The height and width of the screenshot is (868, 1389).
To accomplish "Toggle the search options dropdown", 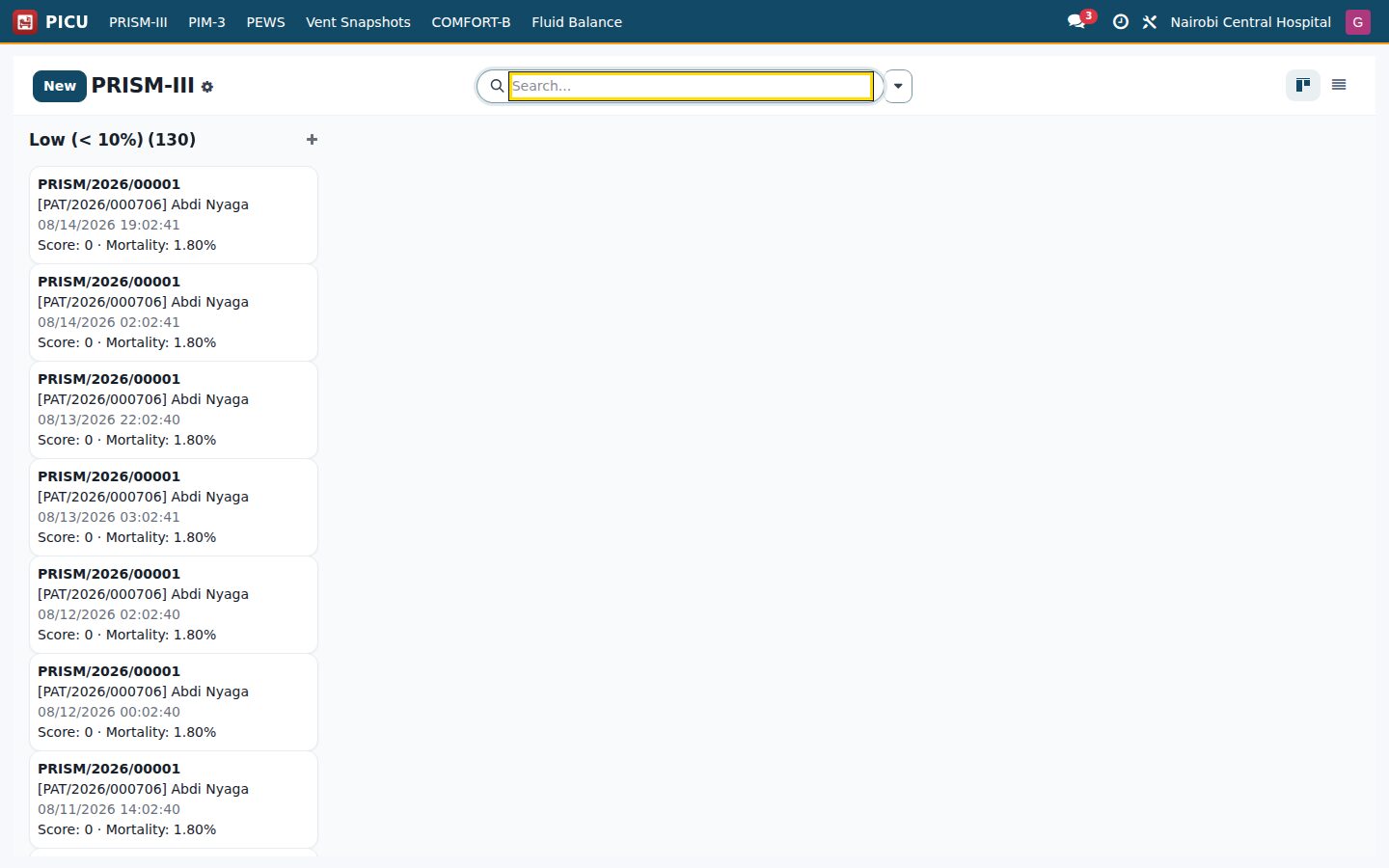I will [x=898, y=86].
